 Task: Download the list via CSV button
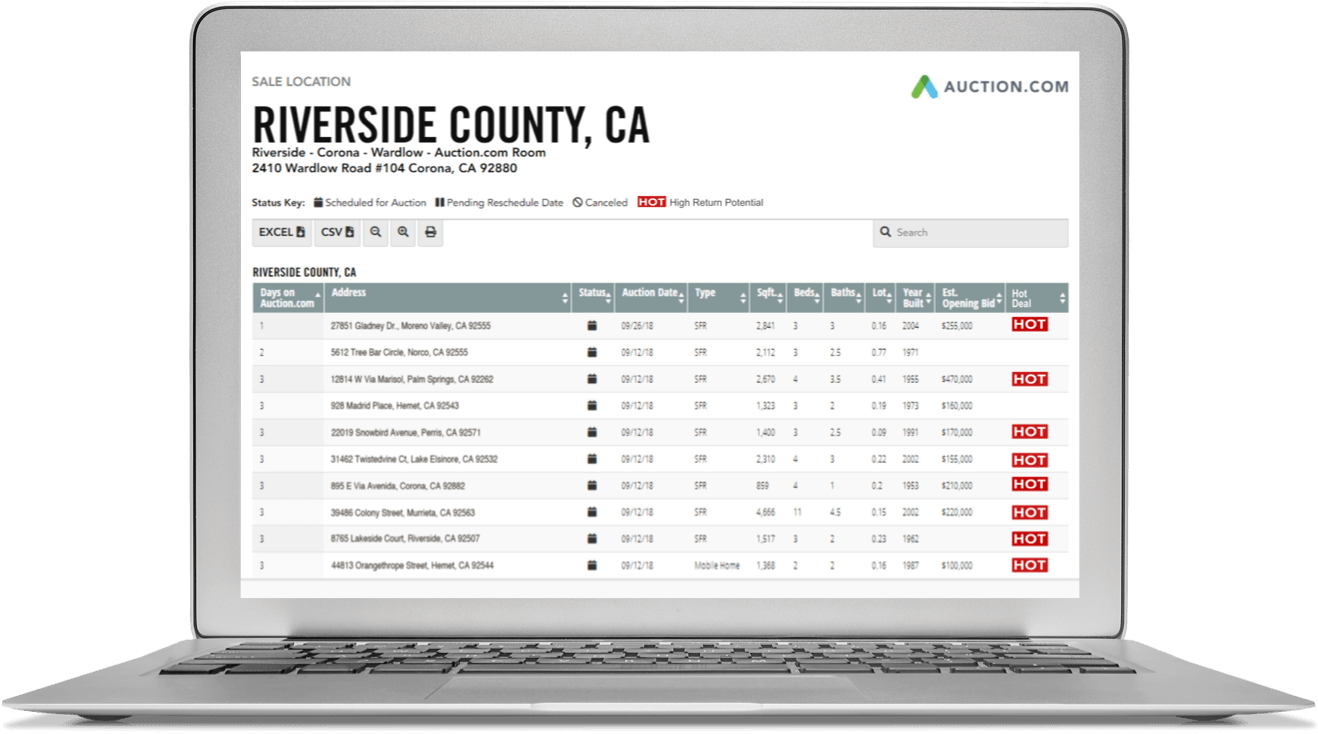[x=337, y=232]
